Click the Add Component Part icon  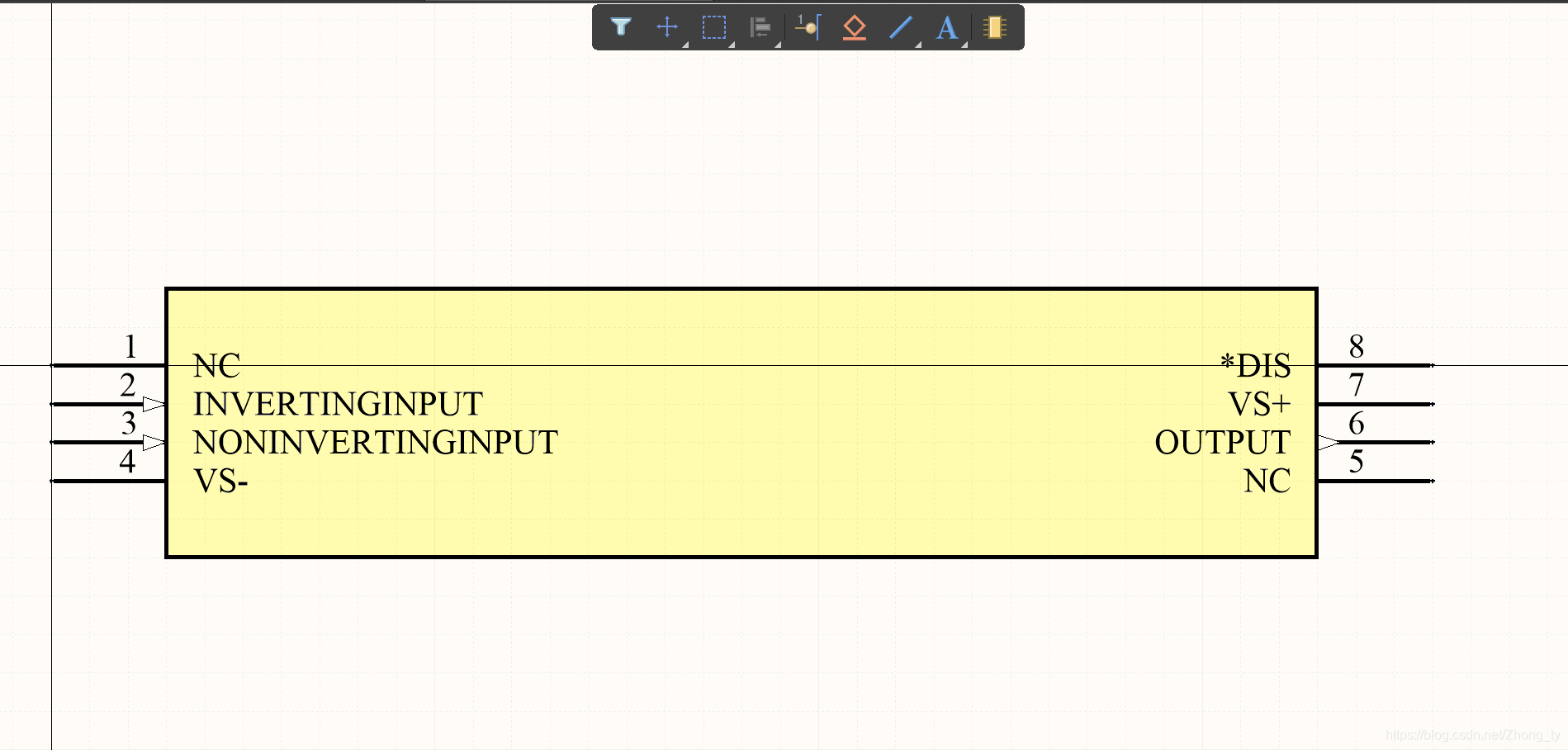pos(995,27)
